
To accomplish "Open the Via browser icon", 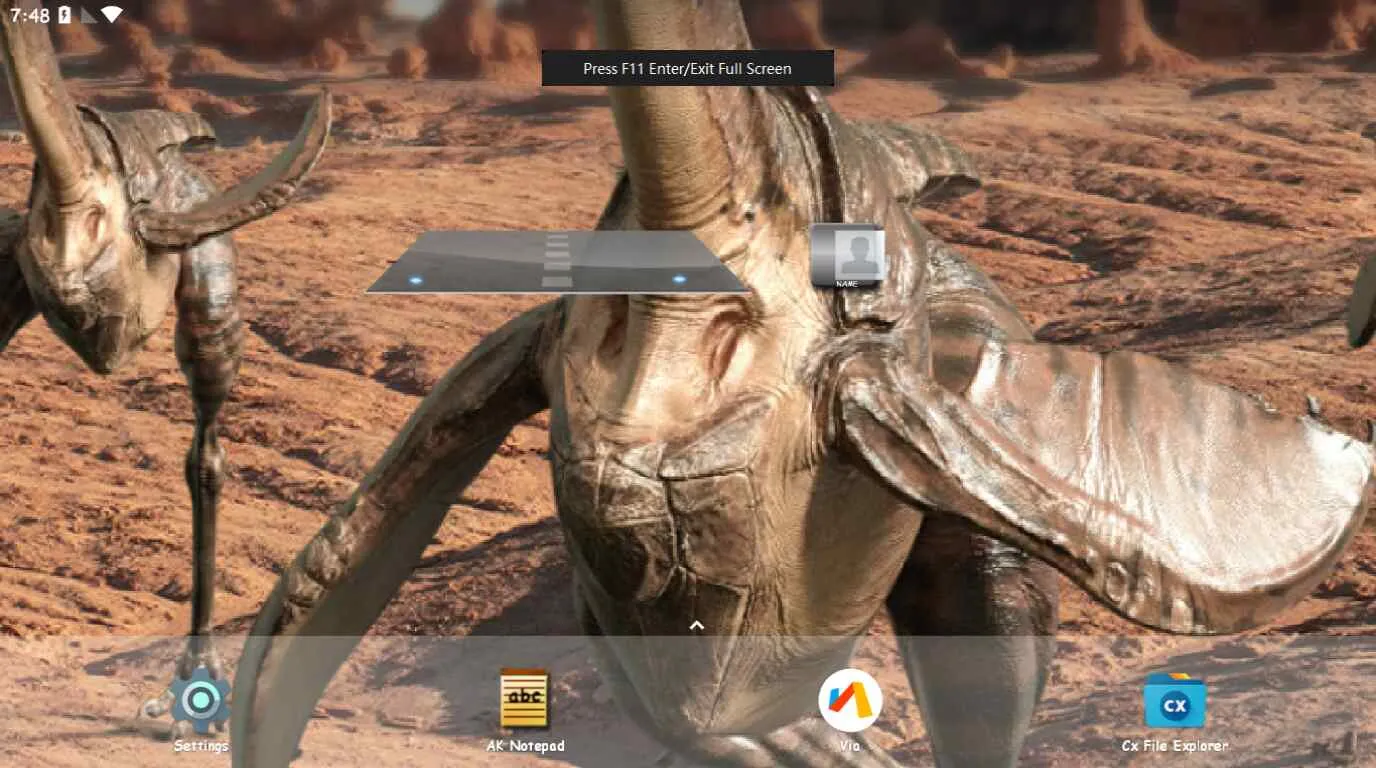I will click(x=850, y=700).
